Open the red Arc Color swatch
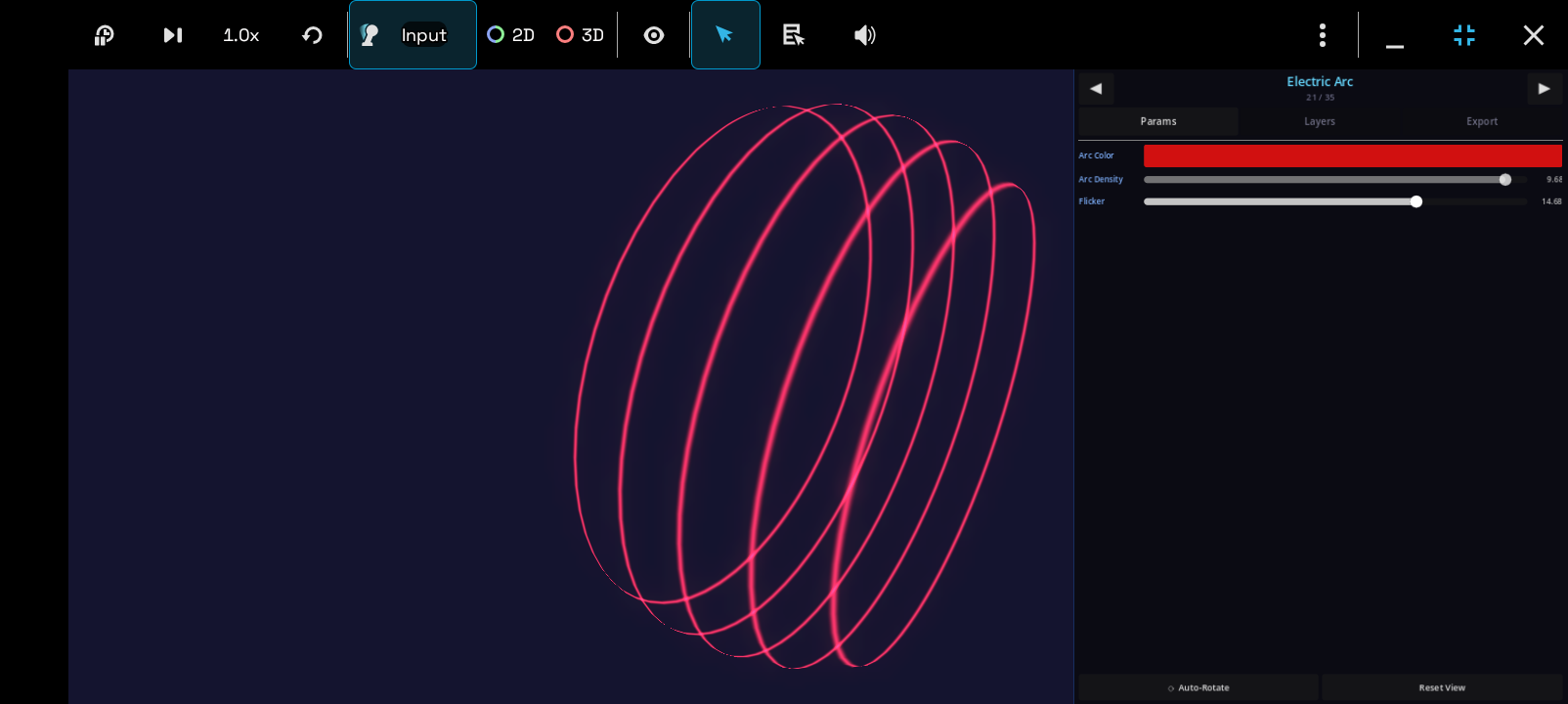Image resolution: width=1568 pixels, height=704 pixels. pos(1353,155)
